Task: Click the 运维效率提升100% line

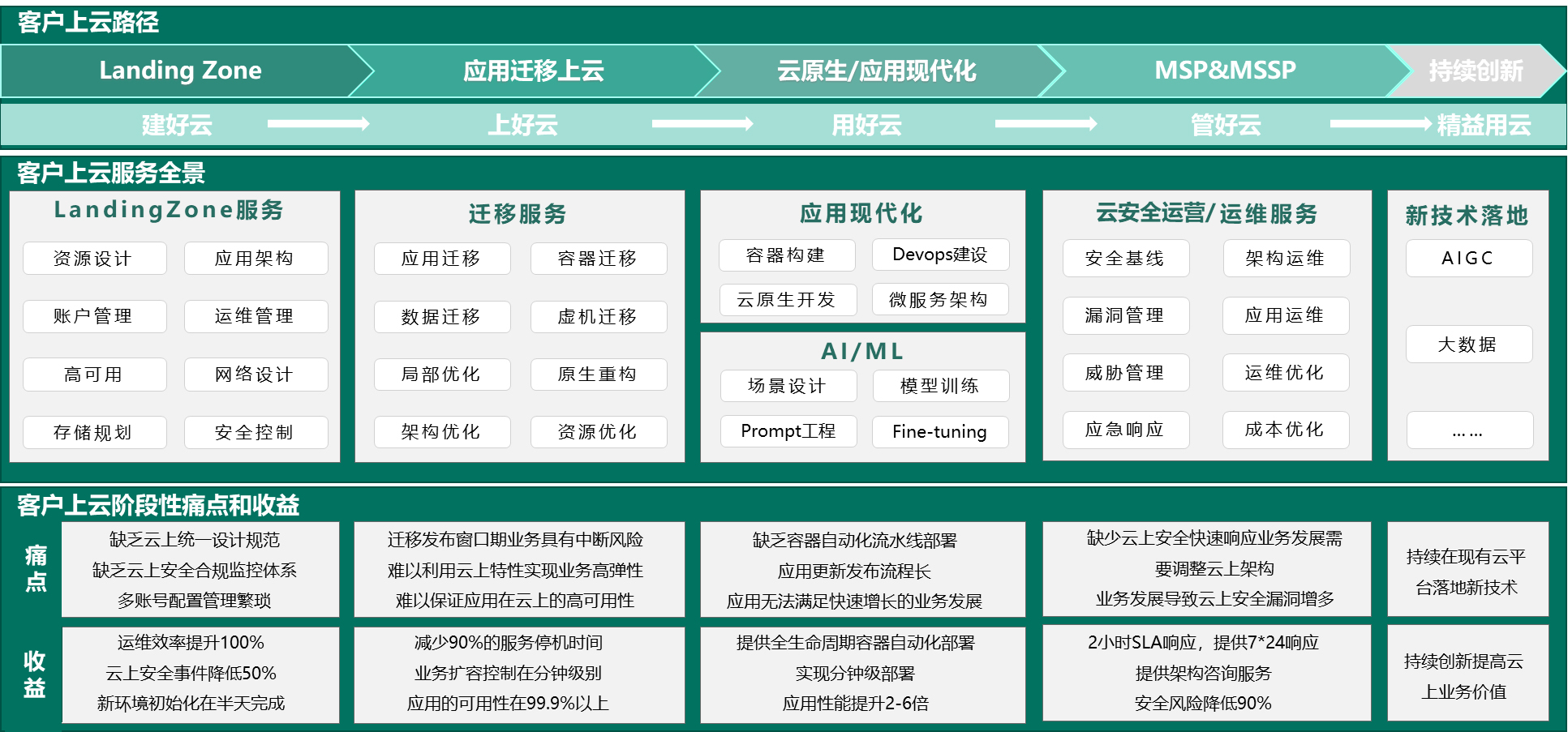Action: (191, 643)
